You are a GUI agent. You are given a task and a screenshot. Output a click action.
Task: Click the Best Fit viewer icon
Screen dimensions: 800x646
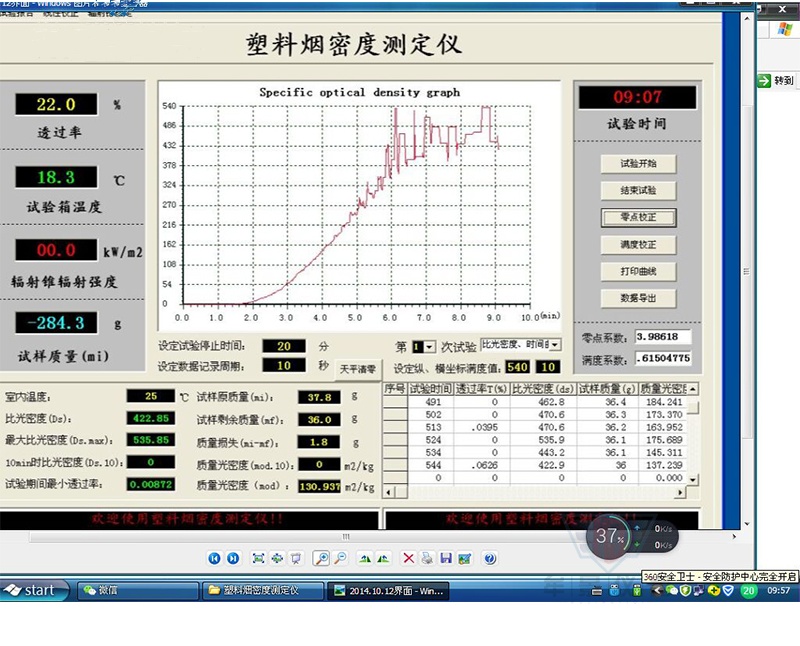[x=259, y=558]
